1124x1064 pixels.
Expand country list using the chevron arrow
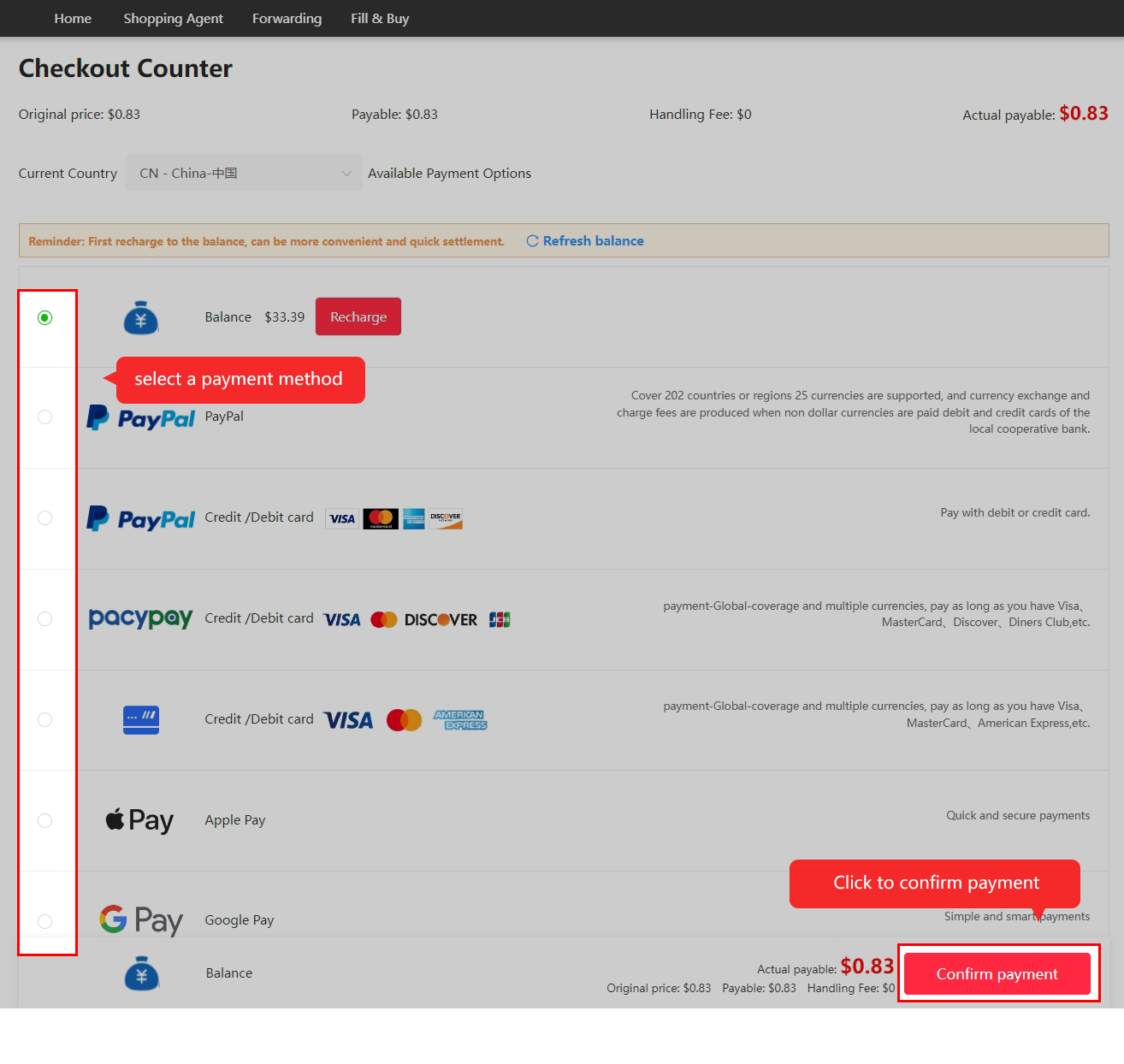coord(346,174)
